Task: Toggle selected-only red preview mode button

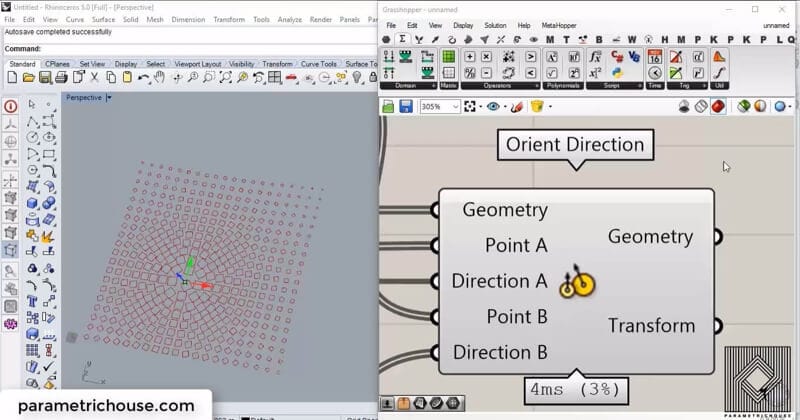Action: [717, 106]
